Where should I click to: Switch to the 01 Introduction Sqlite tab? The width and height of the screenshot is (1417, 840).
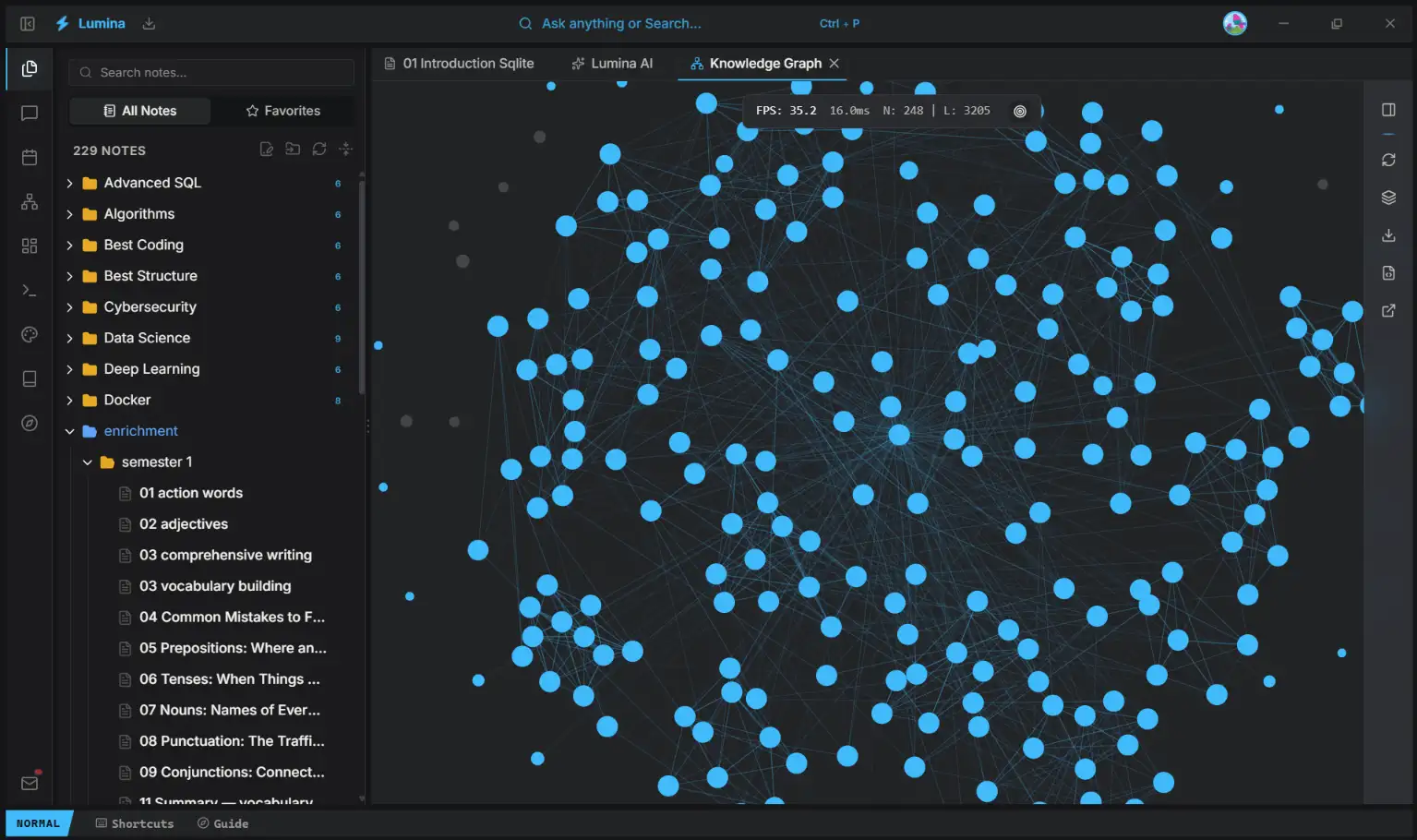click(x=459, y=64)
